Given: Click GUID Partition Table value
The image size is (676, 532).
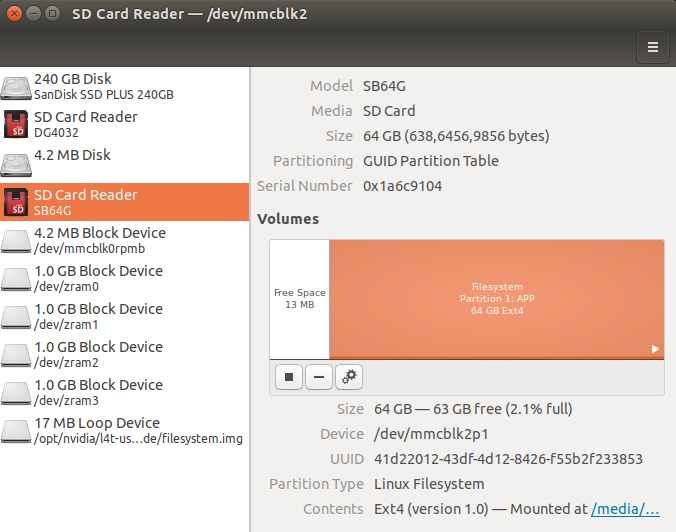Looking at the screenshot, I should (431, 161).
